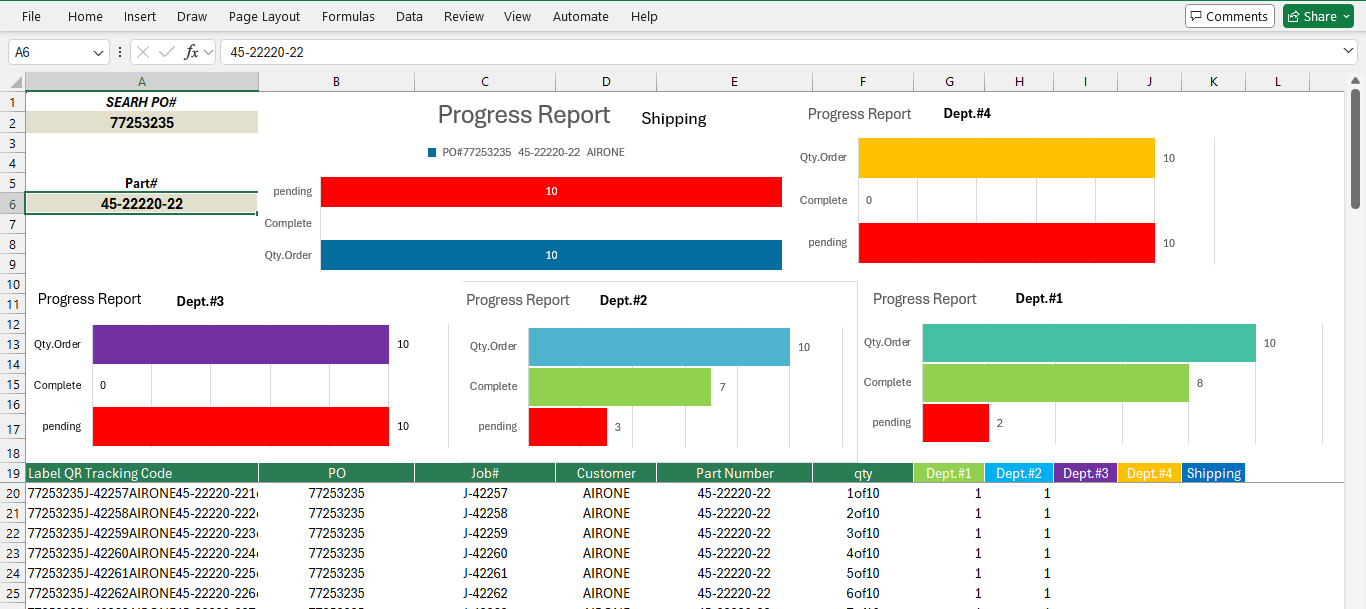Open the Name Box dropdown
Image resolution: width=1366 pixels, height=609 pixels.
pos(97,52)
